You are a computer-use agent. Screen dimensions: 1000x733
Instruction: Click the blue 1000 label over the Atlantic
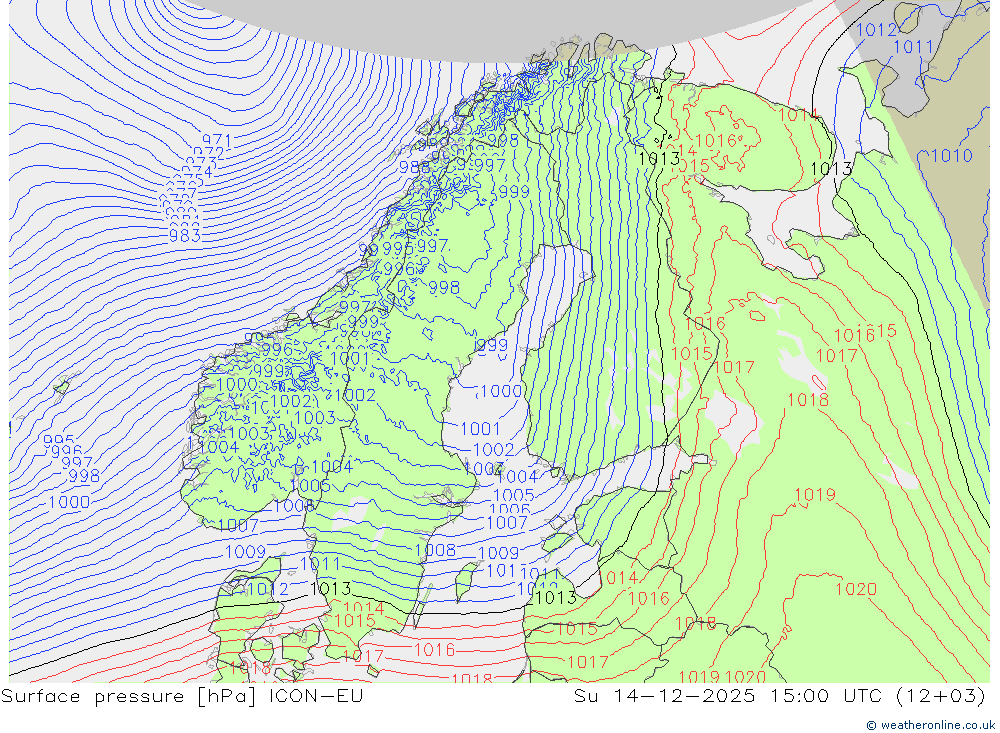coord(69,502)
